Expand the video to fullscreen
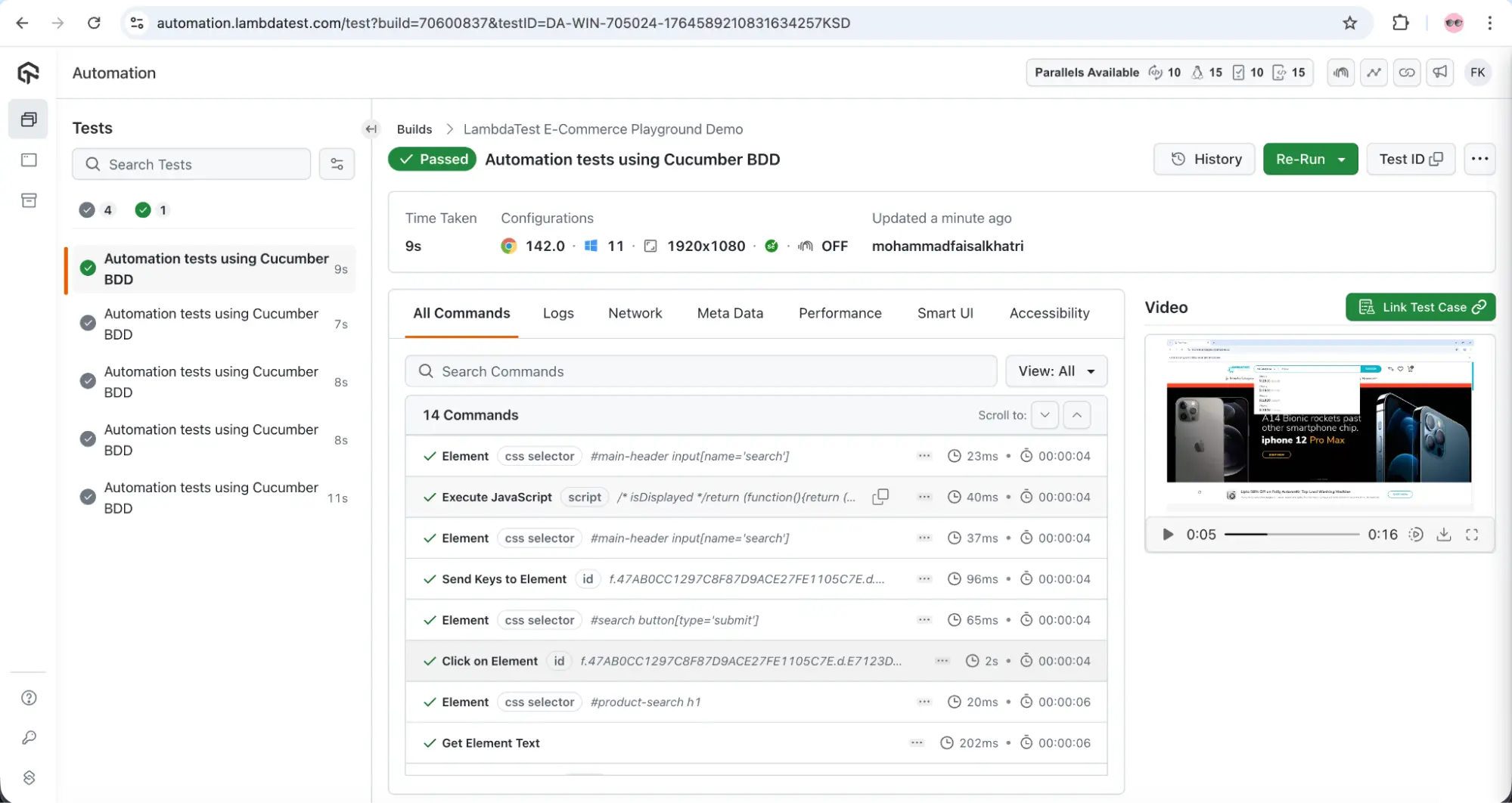Viewport: 1512px width, 803px height. [1472, 534]
